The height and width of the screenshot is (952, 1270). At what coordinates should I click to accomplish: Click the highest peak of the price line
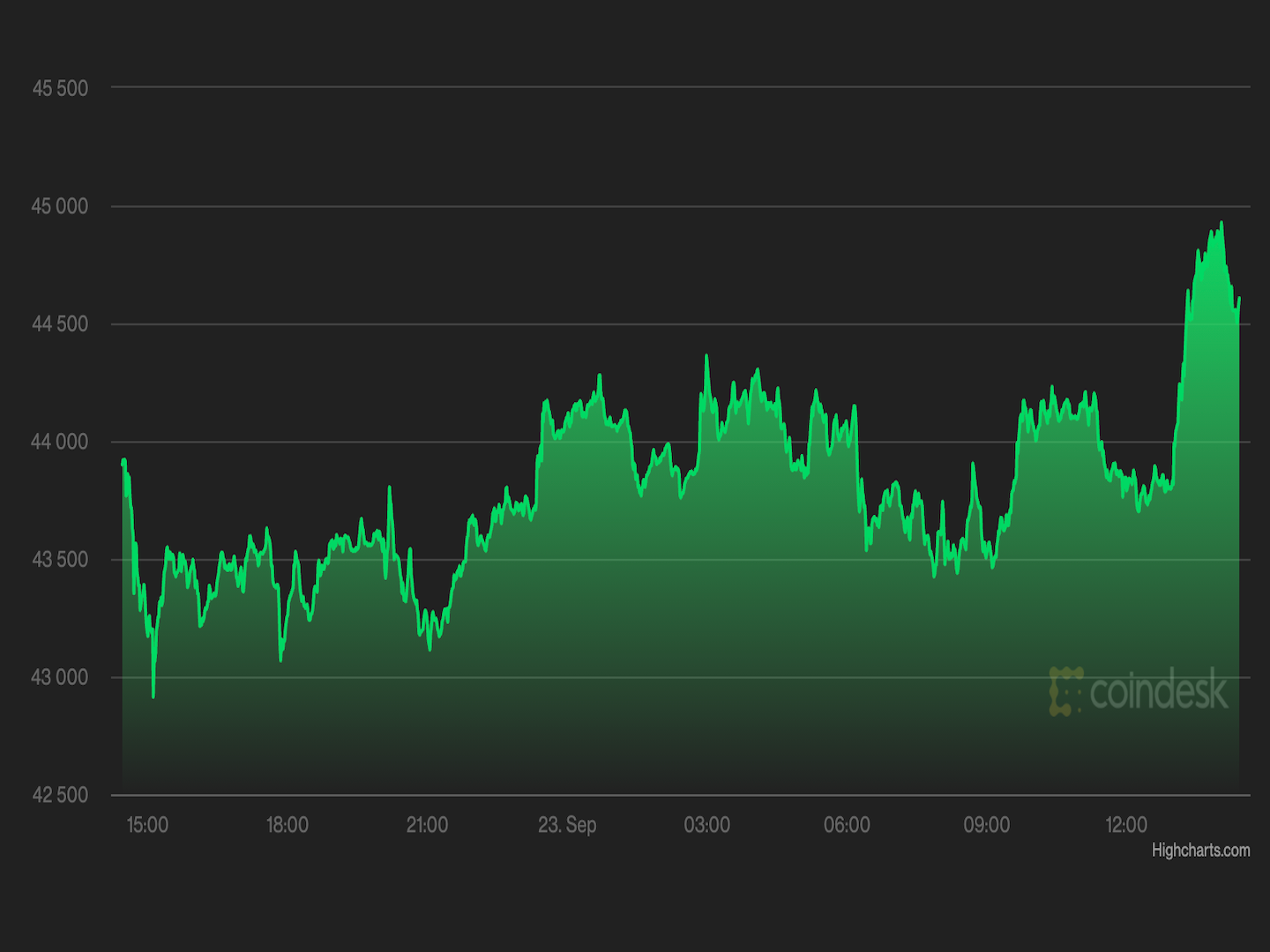[1221, 222]
